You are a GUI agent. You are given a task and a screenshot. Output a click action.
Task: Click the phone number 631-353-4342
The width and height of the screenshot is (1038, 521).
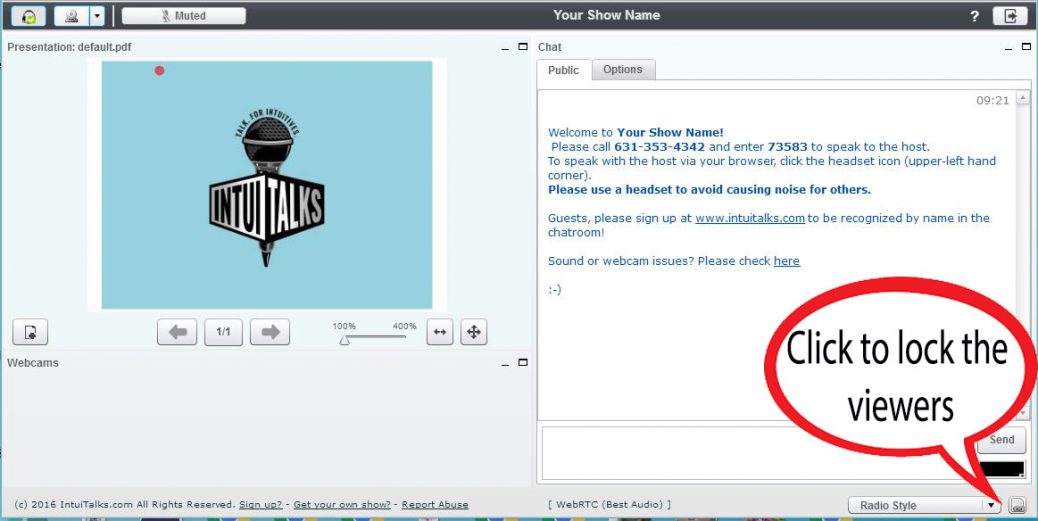pyautogui.click(x=659, y=147)
